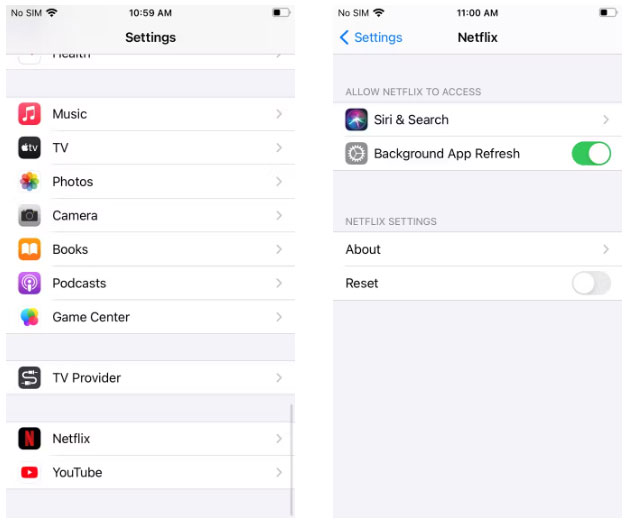Screen dimensions: 628x528
Task: Tap the Wi-Fi icon in Netflix screen status bar
Action: click(378, 12)
